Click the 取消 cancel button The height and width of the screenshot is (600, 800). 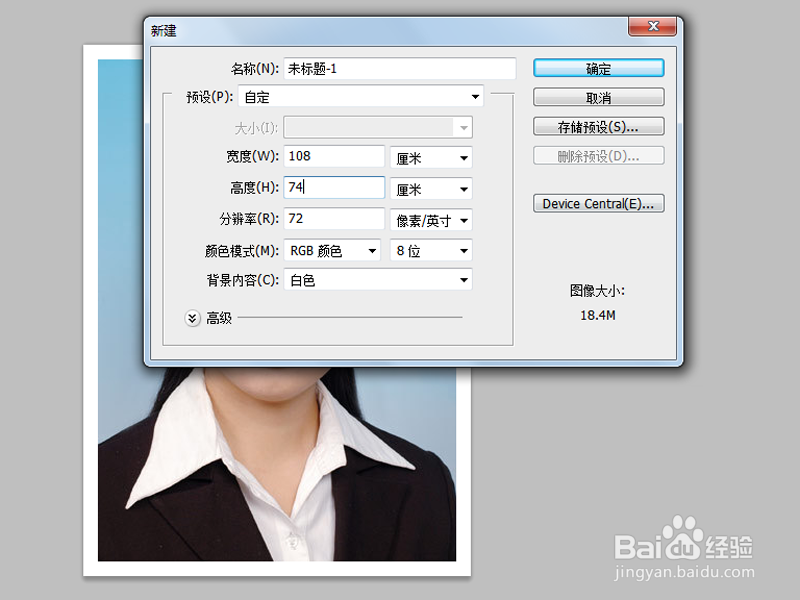pos(598,97)
